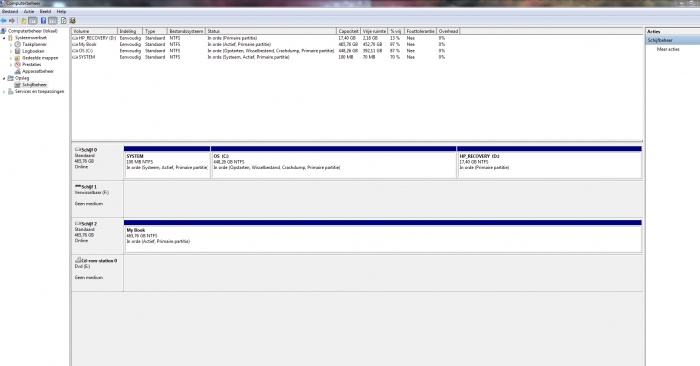This screenshot has height=366, width=700.
Task: Click the folder Up-one-level toolbar icon
Action: coord(23,21)
